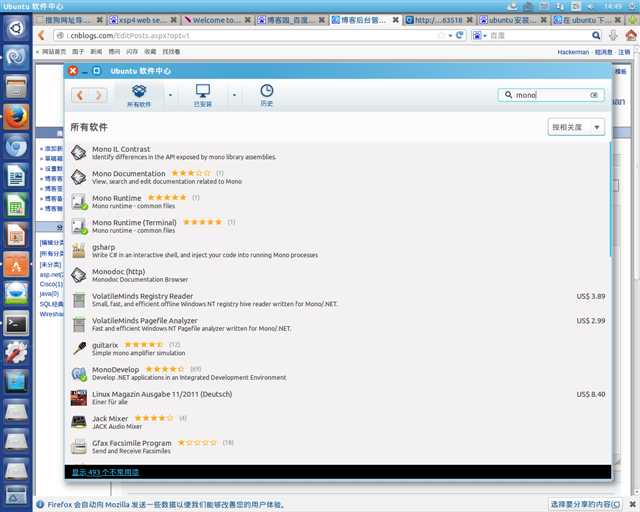Screen dimensions: 640x512
Task: Select Mono Runtime app icon
Action: coord(79,202)
